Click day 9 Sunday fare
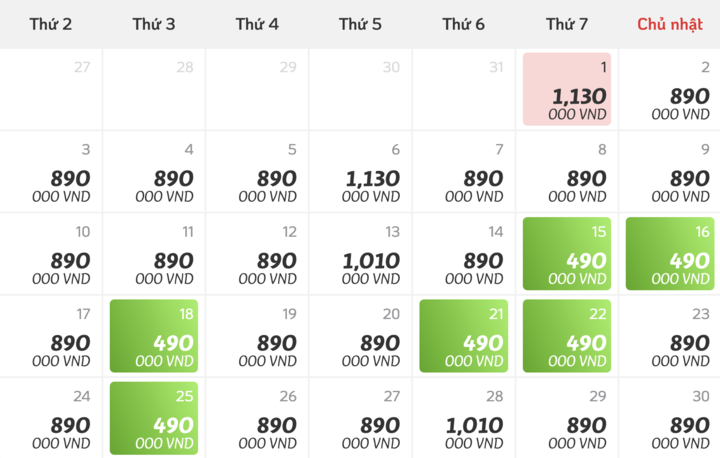Image resolution: width=720 pixels, height=458 pixels. click(670, 171)
